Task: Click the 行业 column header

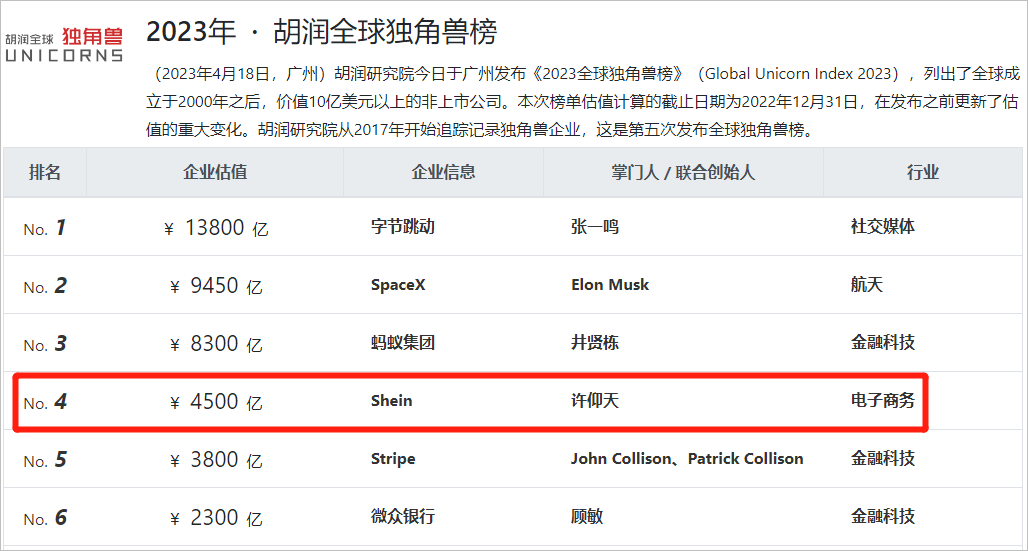Action: (923, 172)
